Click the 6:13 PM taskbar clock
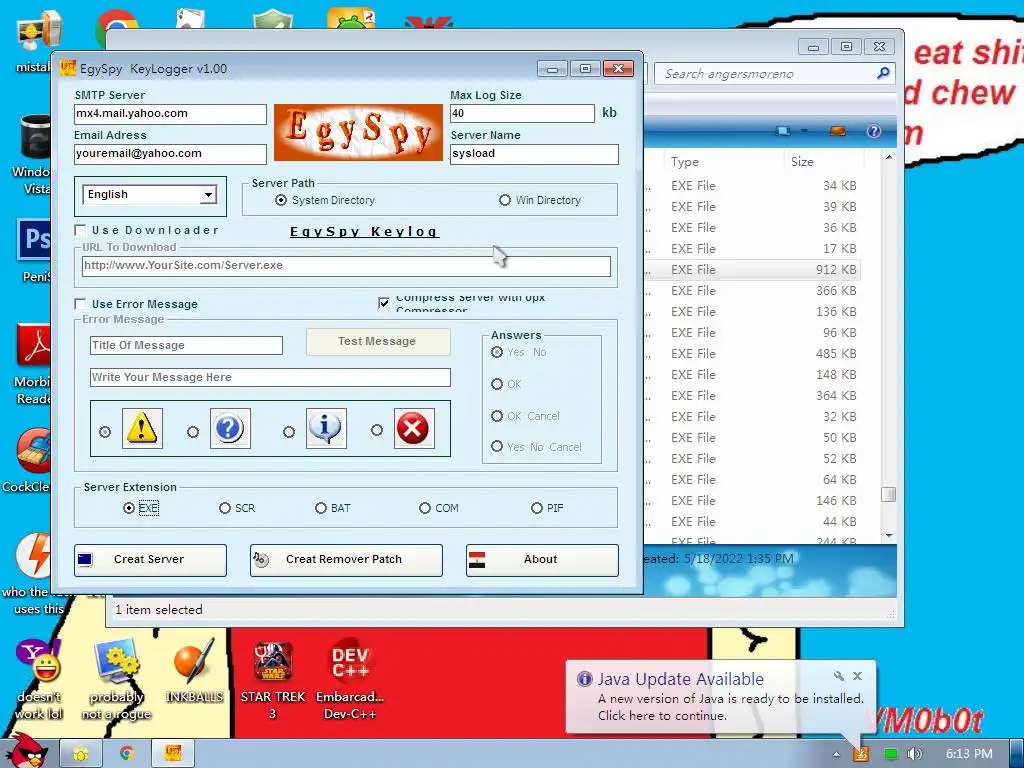The width and height of the screenshot is (1024, 768). 969,754
